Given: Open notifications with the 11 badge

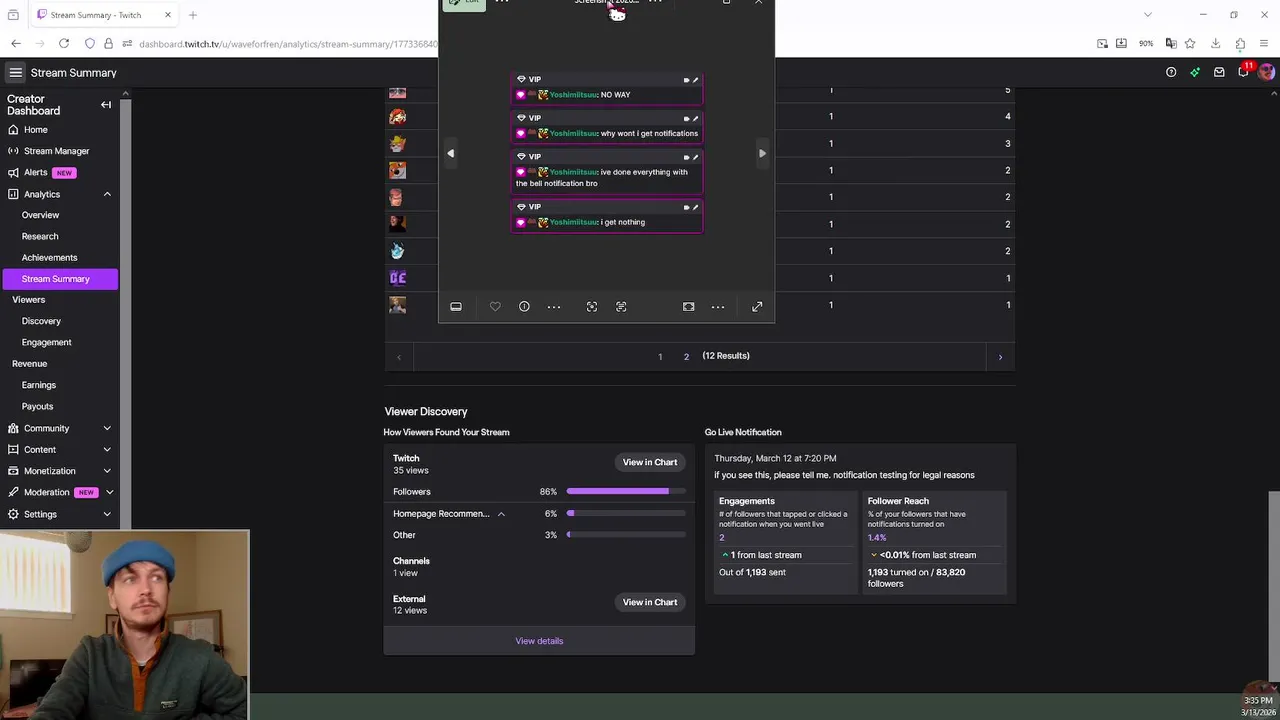Looking at the screenshot, I should click(1244, 71).
